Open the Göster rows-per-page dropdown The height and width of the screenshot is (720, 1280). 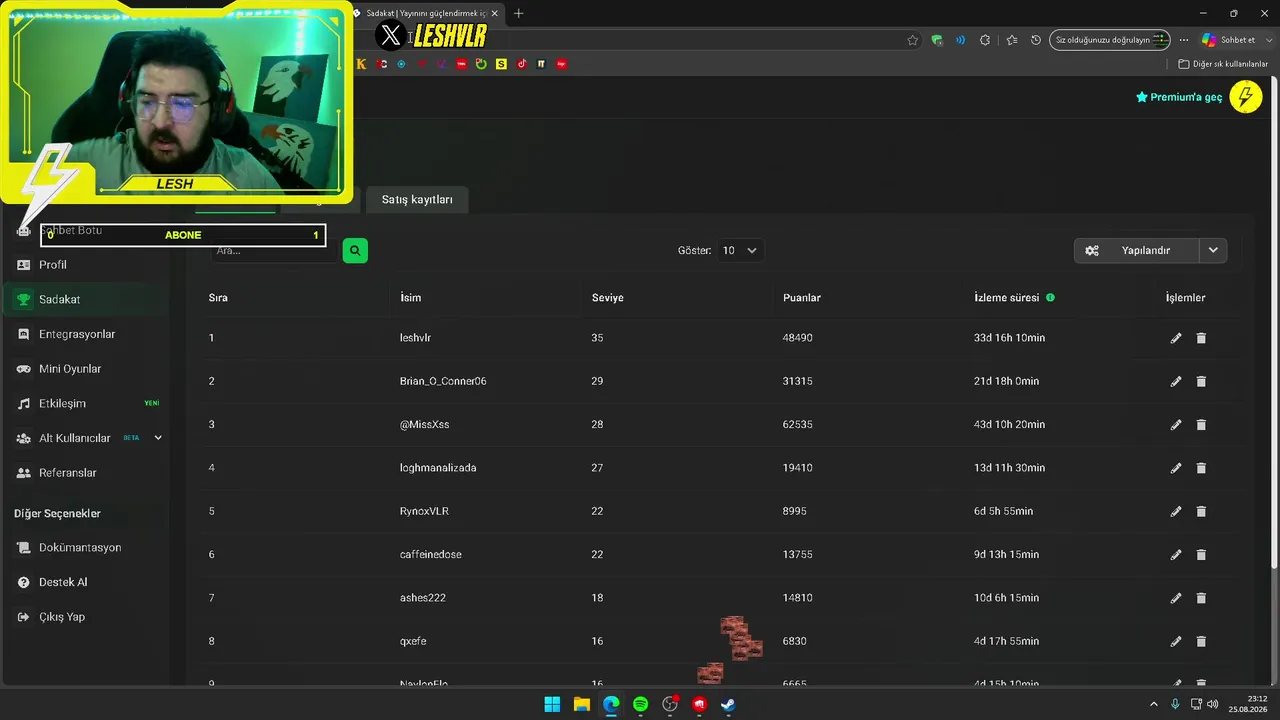coord(740,250)
